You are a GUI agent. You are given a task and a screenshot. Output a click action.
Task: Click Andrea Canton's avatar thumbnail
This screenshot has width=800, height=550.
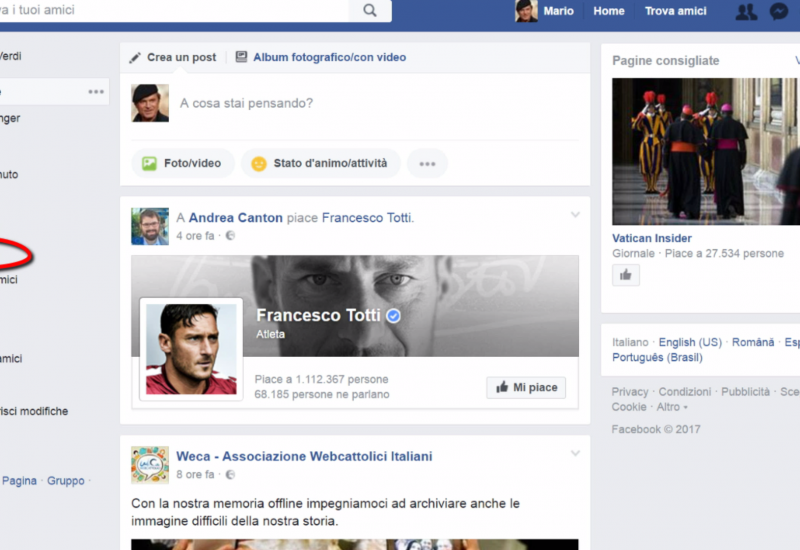[x=150, y=226]
